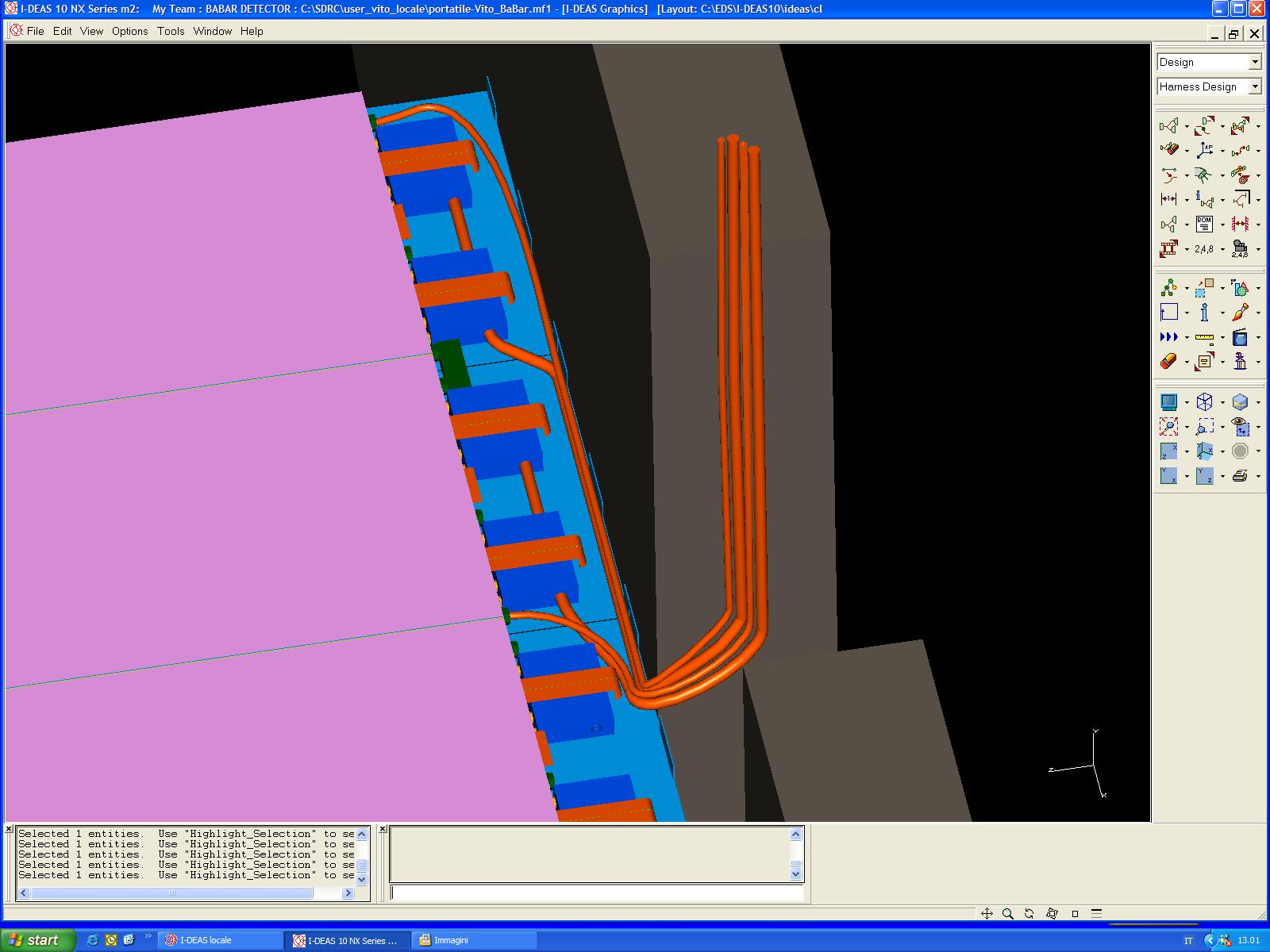Open the Harness Design task dropdown
Viewport: 1270px width, 952px height.
(1255, 86)
